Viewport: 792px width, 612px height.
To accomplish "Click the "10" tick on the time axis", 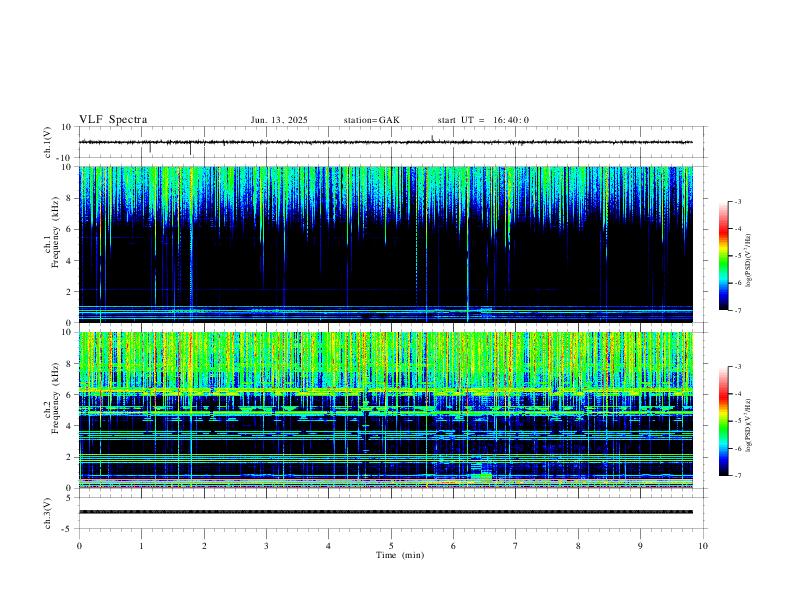I will pos(703,546).
